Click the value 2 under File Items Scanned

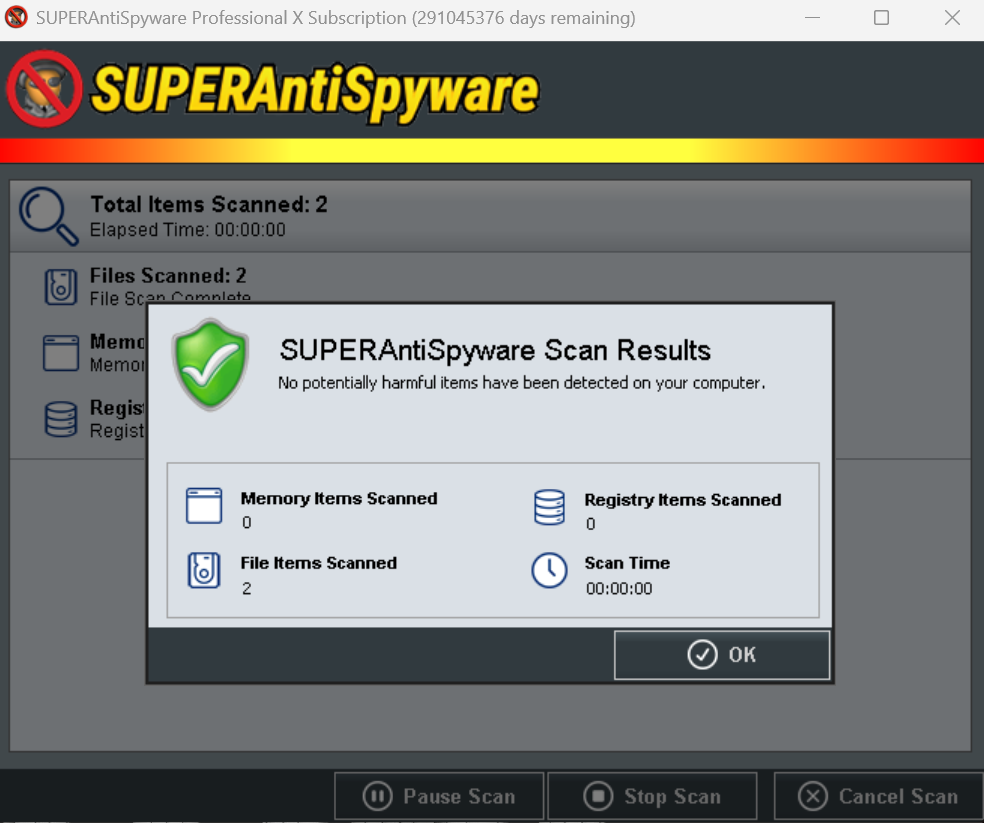(247, 589)
